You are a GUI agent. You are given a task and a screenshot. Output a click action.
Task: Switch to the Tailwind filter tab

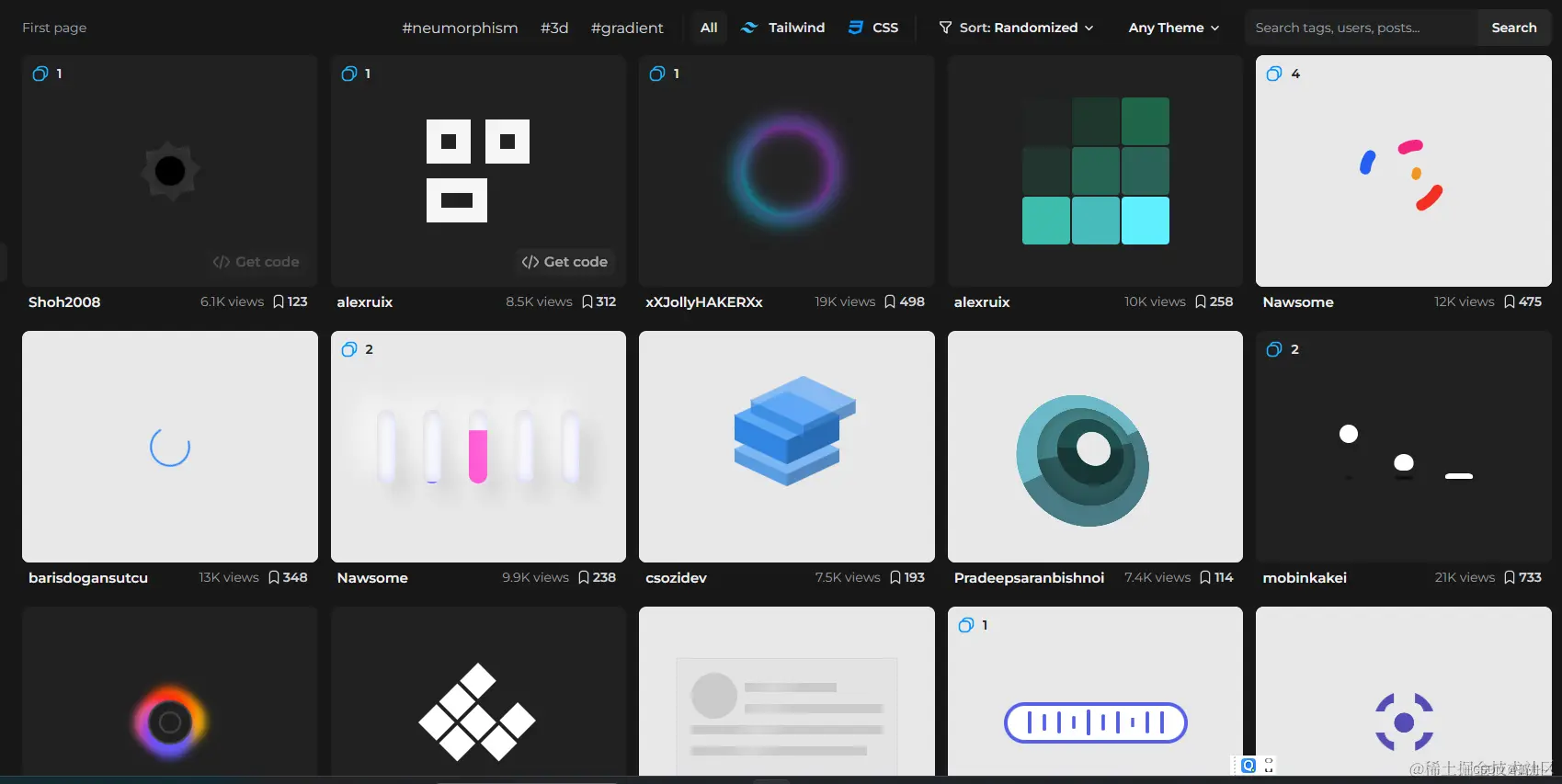tap(783, 28)
